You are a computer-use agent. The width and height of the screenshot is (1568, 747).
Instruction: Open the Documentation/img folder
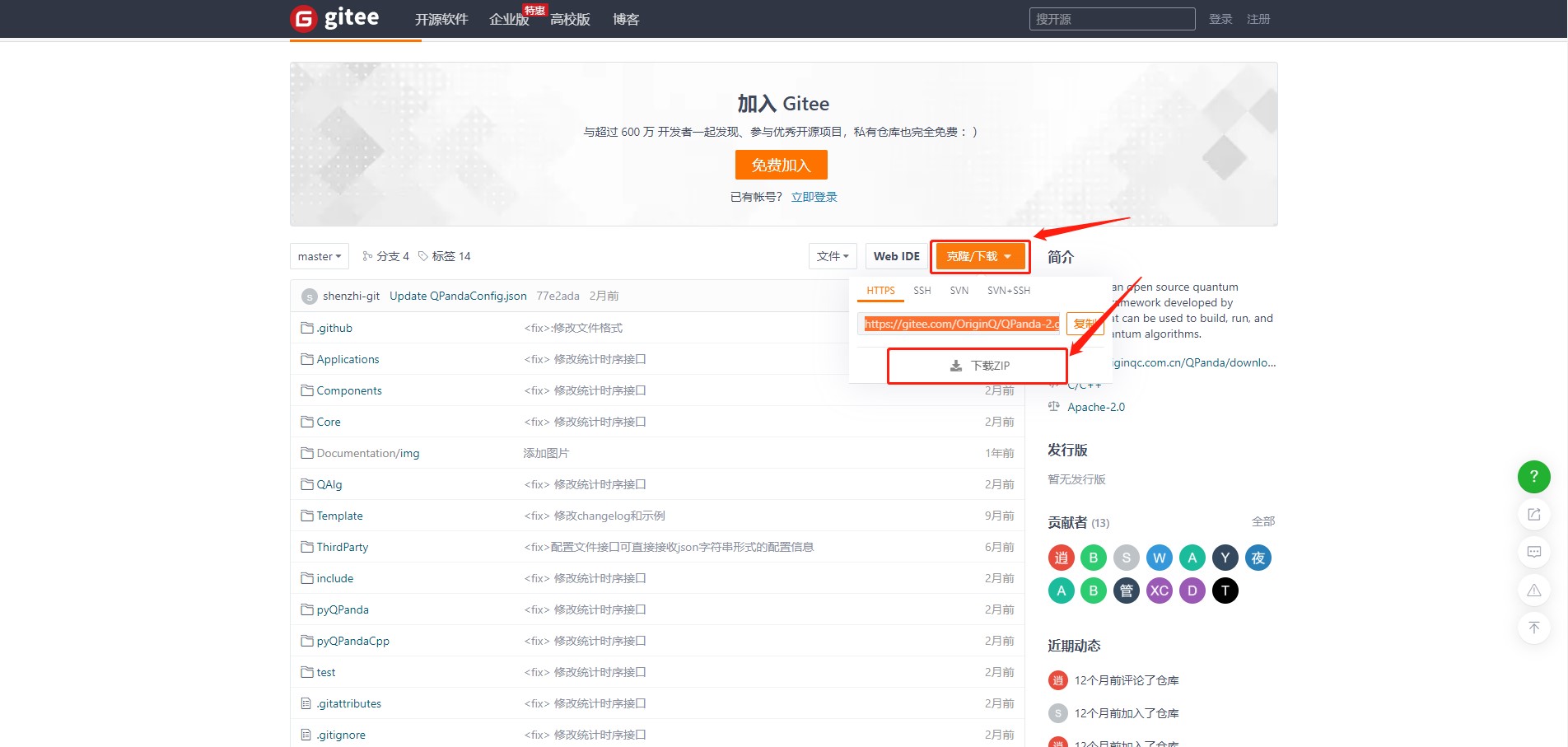tap(368, 453)
